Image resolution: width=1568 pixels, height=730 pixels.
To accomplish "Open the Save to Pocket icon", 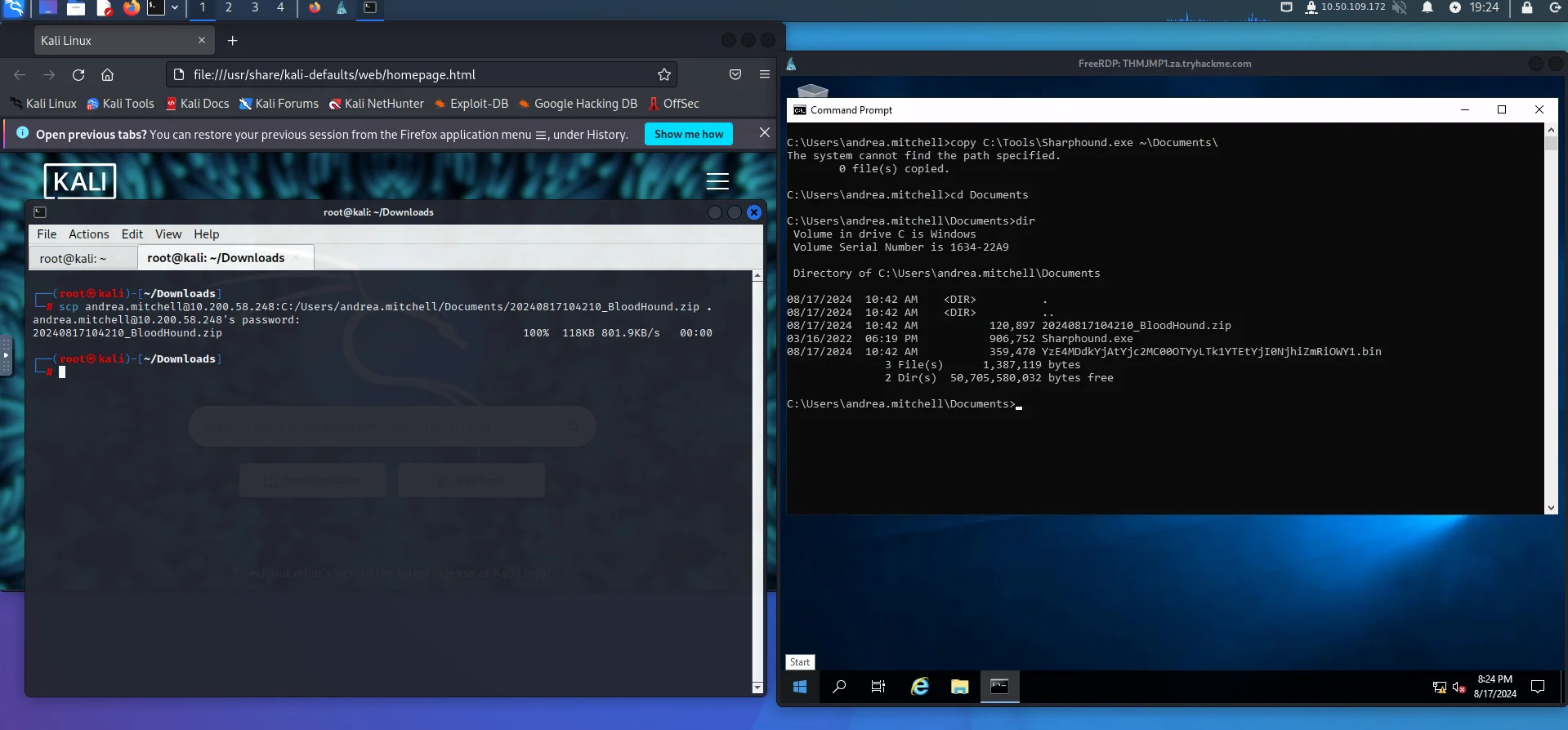I will (x=735, y=74).
